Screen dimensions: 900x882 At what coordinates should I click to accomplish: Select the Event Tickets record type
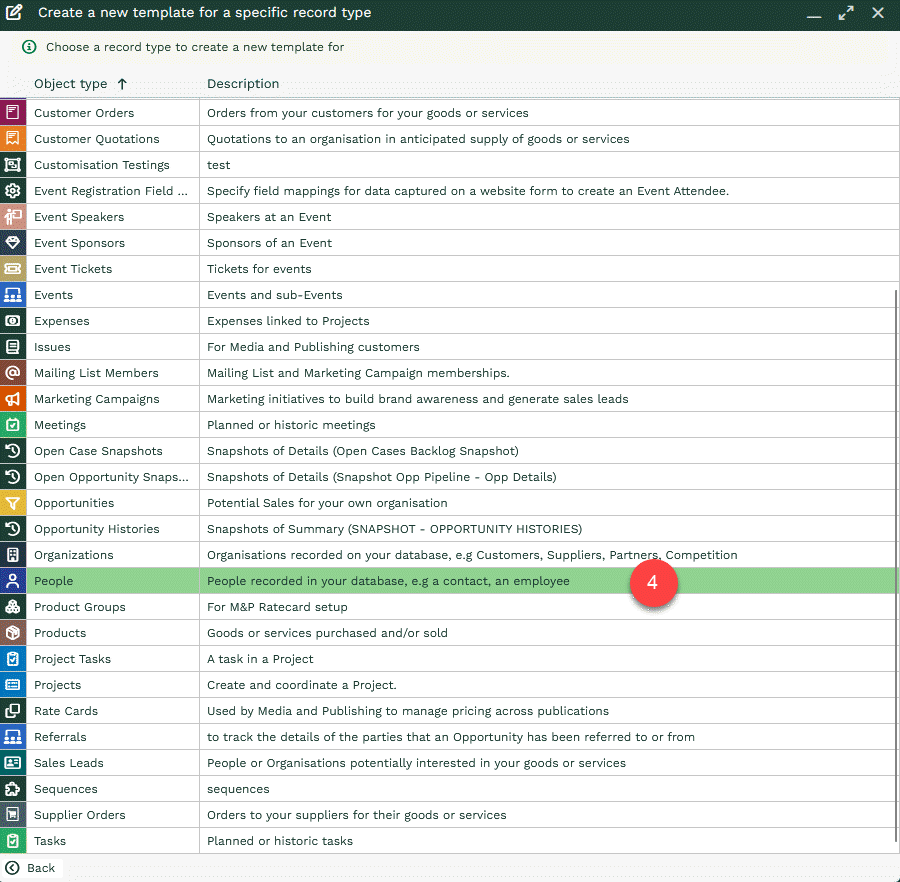449,269
